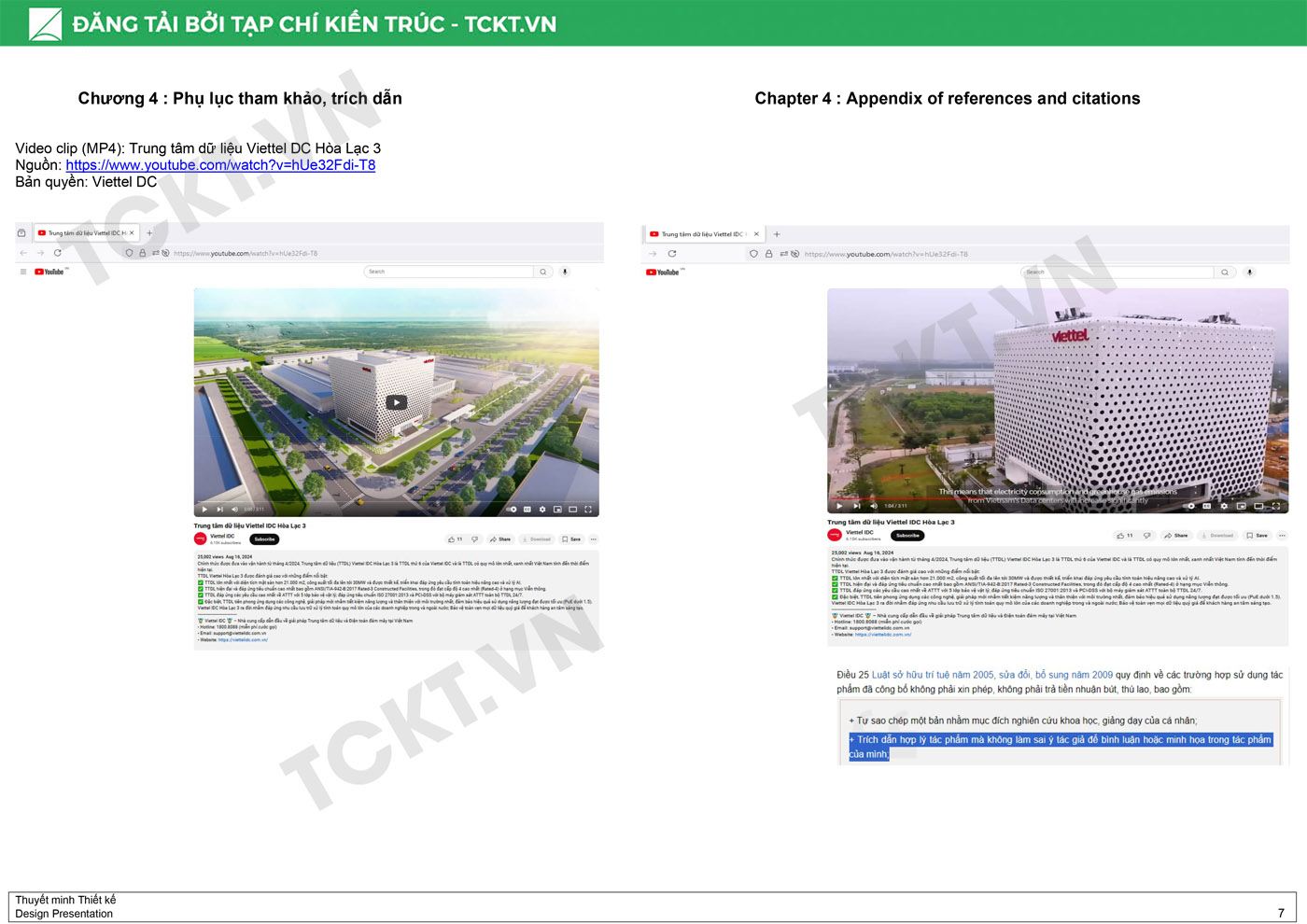Dislike the video in right screenshot

click(1147, 536)
